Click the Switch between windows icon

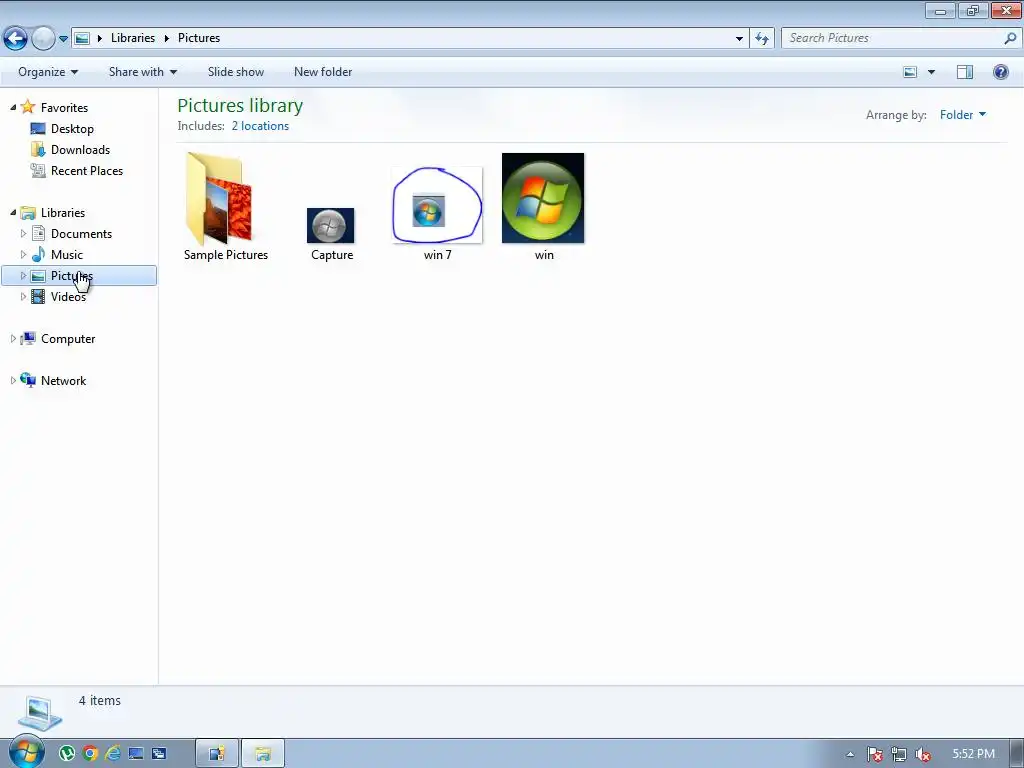[x=159, y=754]
